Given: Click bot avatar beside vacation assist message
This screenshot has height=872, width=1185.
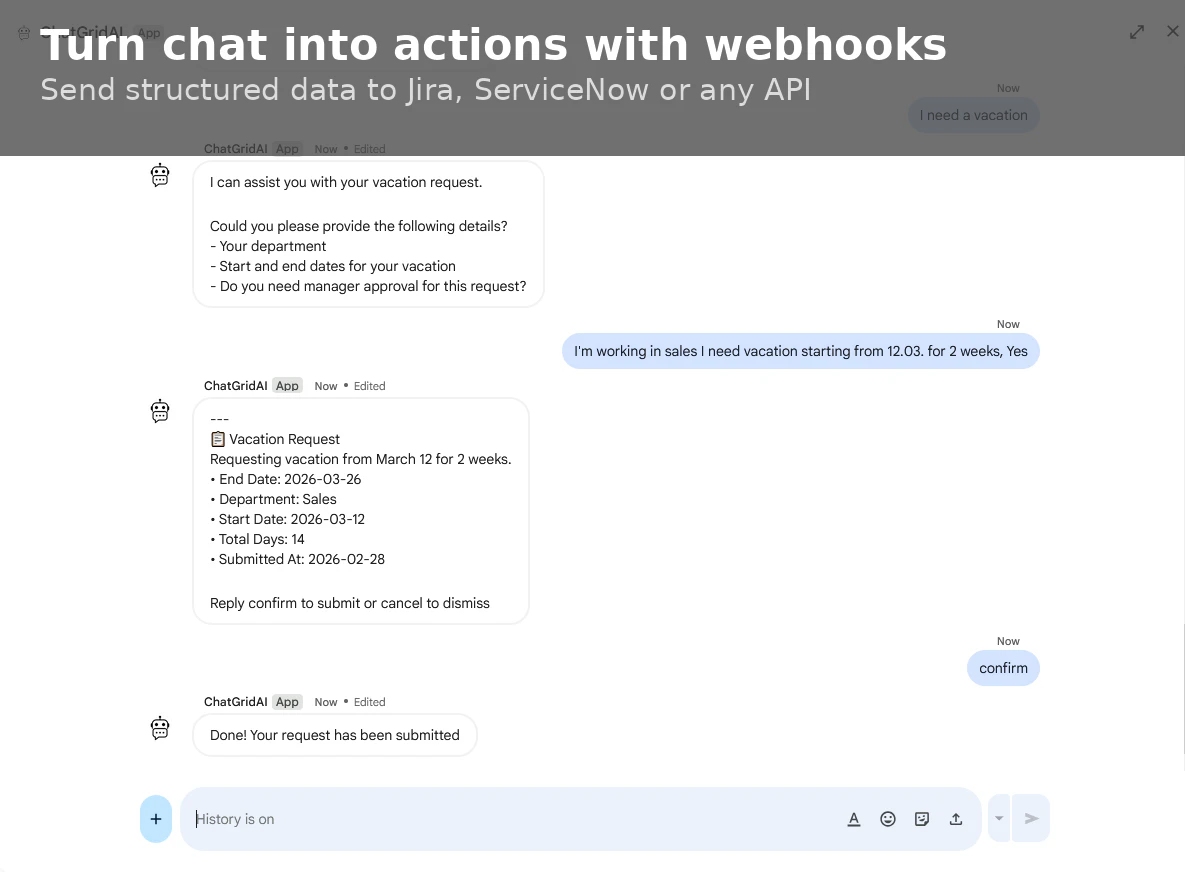Looking at the screenshot, I should 160,175.
